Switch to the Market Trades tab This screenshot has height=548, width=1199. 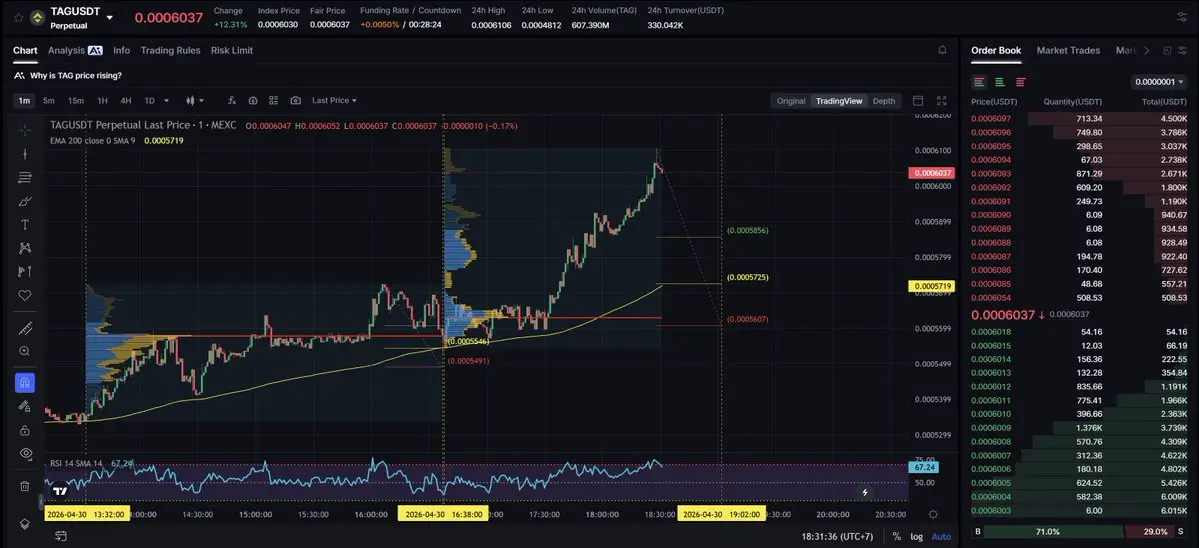(x=1068, y=50)
